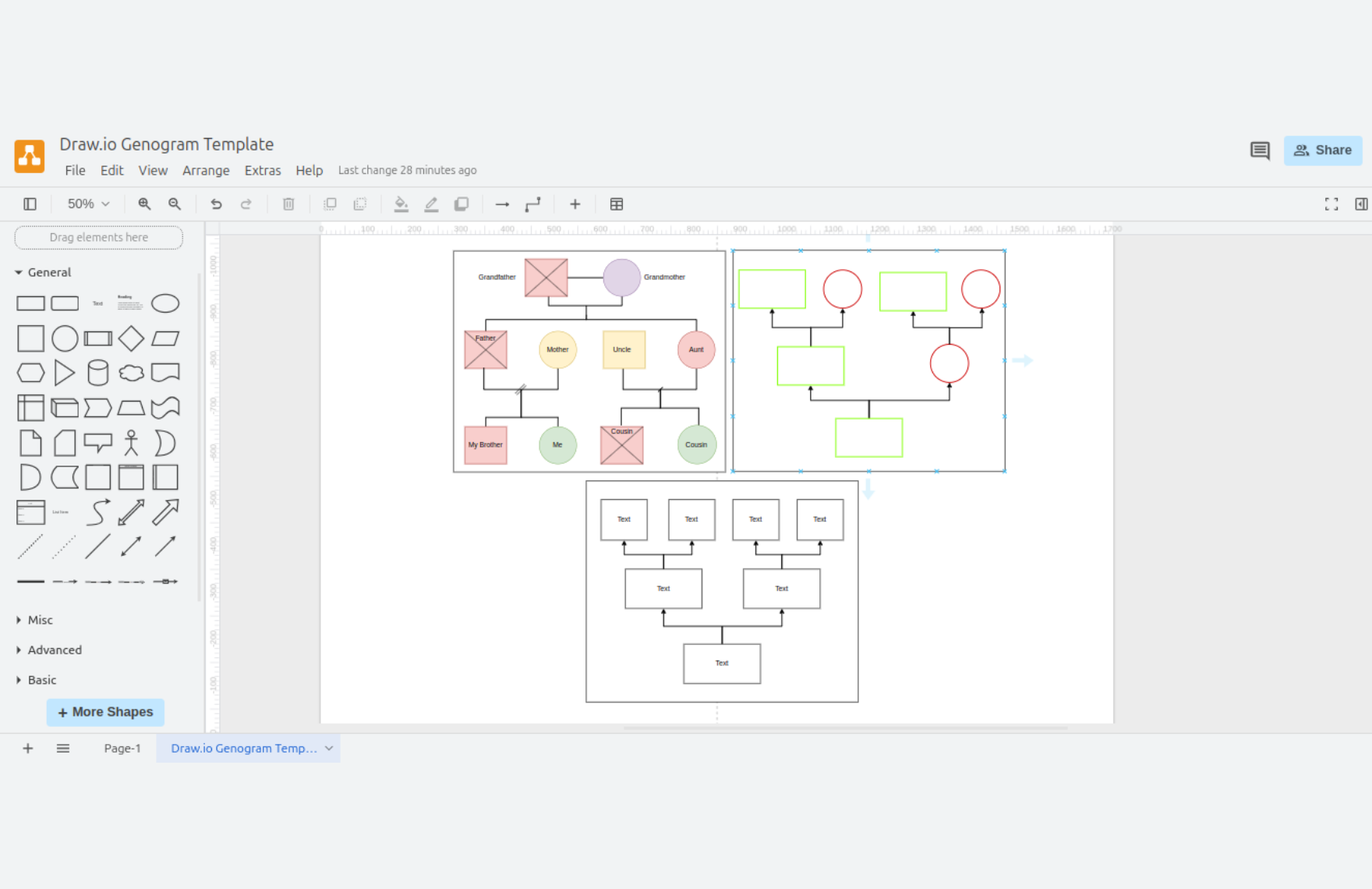Open the Extras menu
The image size is (1372, 889).
[263, 170]
